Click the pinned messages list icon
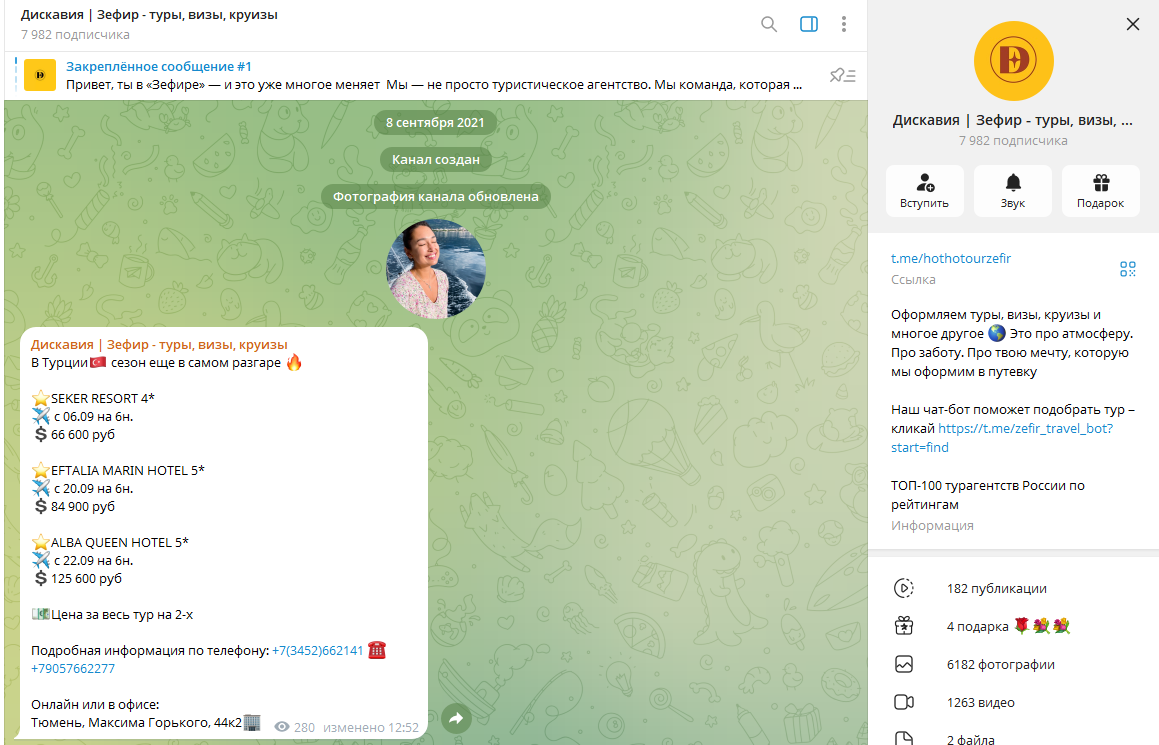Viewport: 1159px width, 745px height. coord(843,75)
